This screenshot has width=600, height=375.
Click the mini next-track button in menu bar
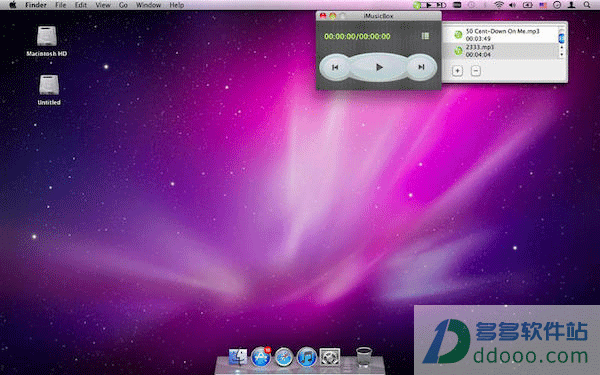441,5
